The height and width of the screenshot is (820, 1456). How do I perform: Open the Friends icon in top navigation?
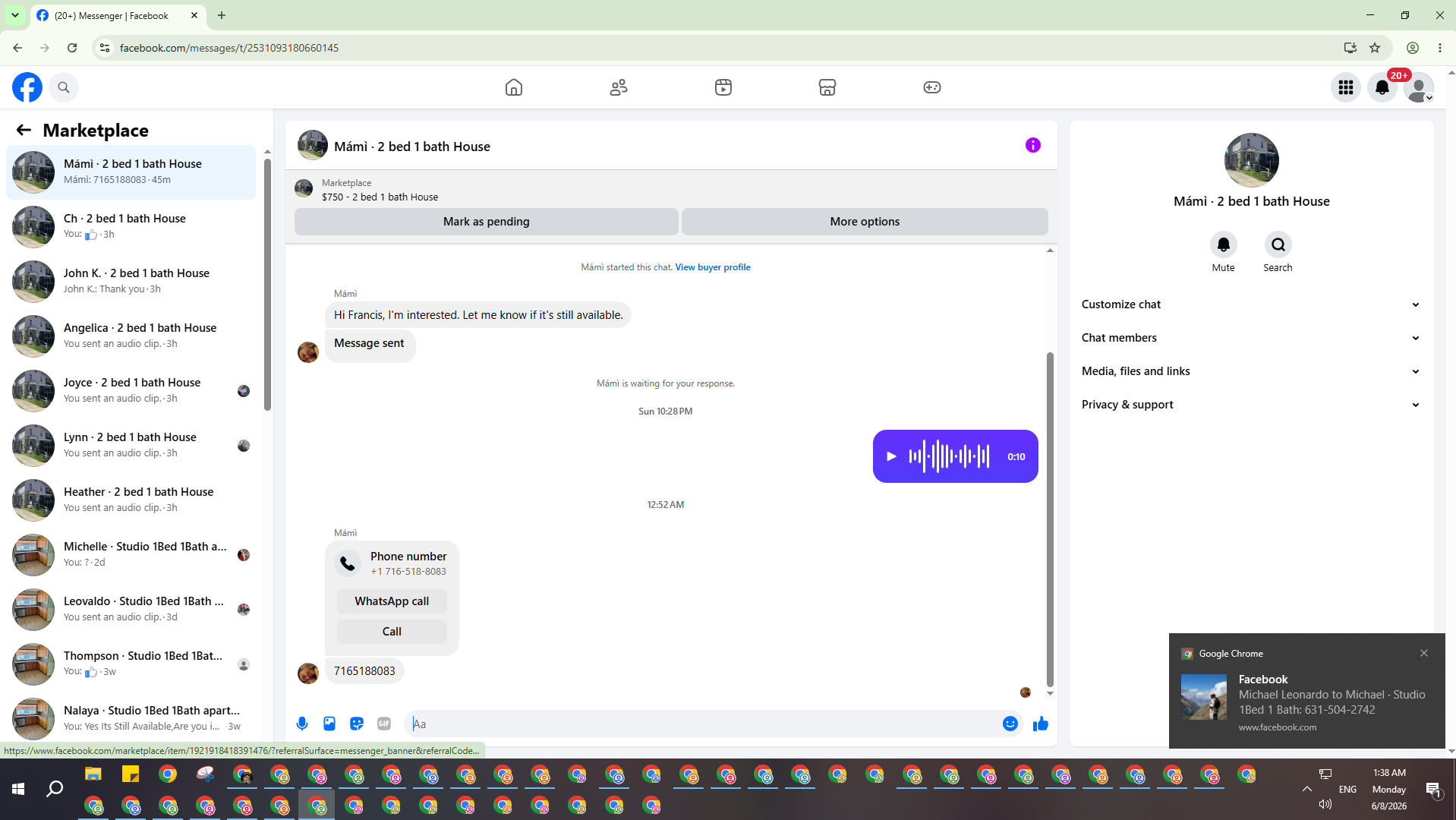coord(619,87)
